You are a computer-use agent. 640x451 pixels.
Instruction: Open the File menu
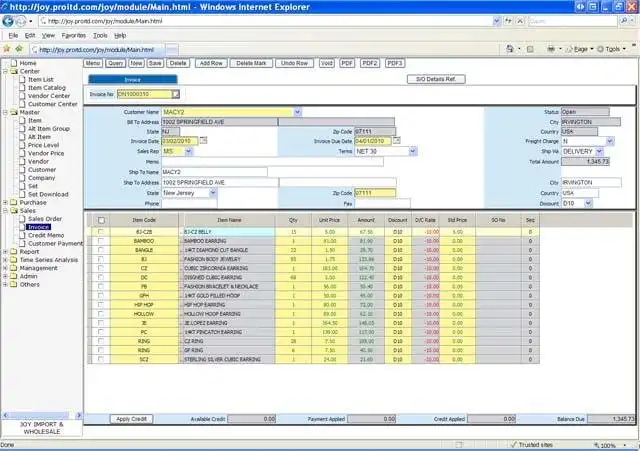click(13, 36)
